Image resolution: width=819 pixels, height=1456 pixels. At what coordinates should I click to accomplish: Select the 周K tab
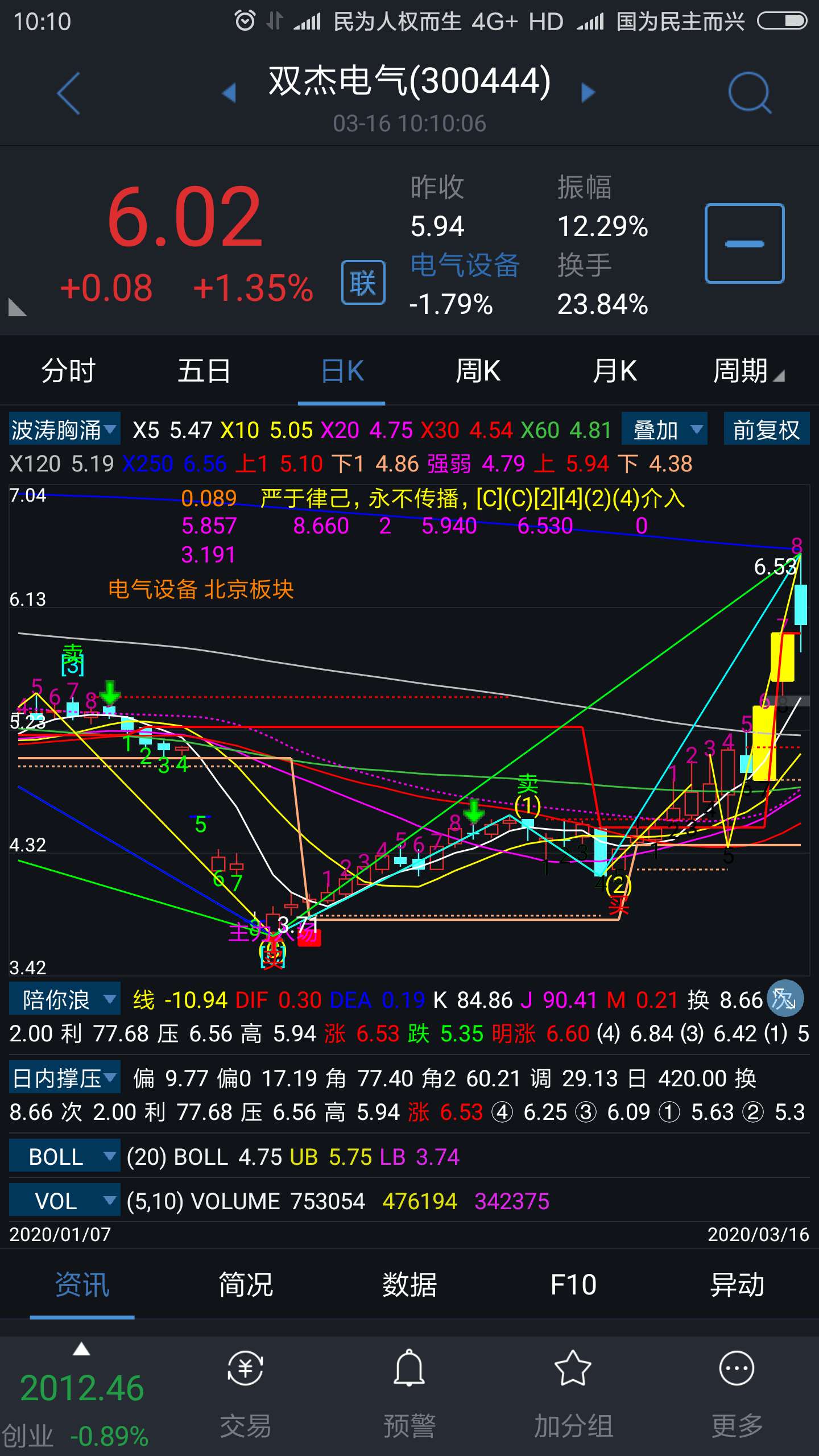(x=478, y=371)
